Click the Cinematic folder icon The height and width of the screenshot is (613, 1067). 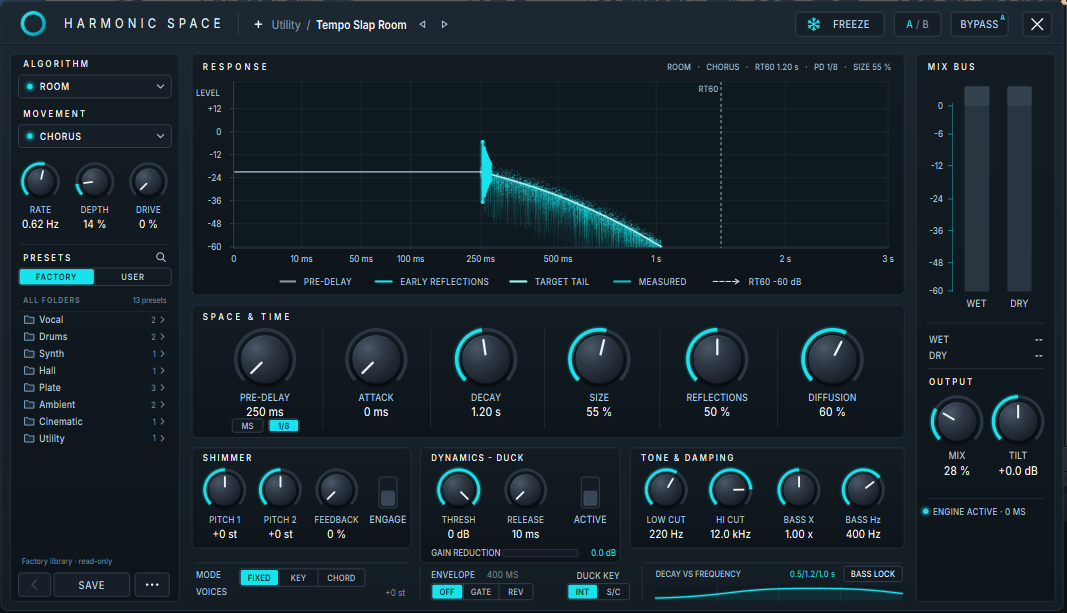coord(29,422)
